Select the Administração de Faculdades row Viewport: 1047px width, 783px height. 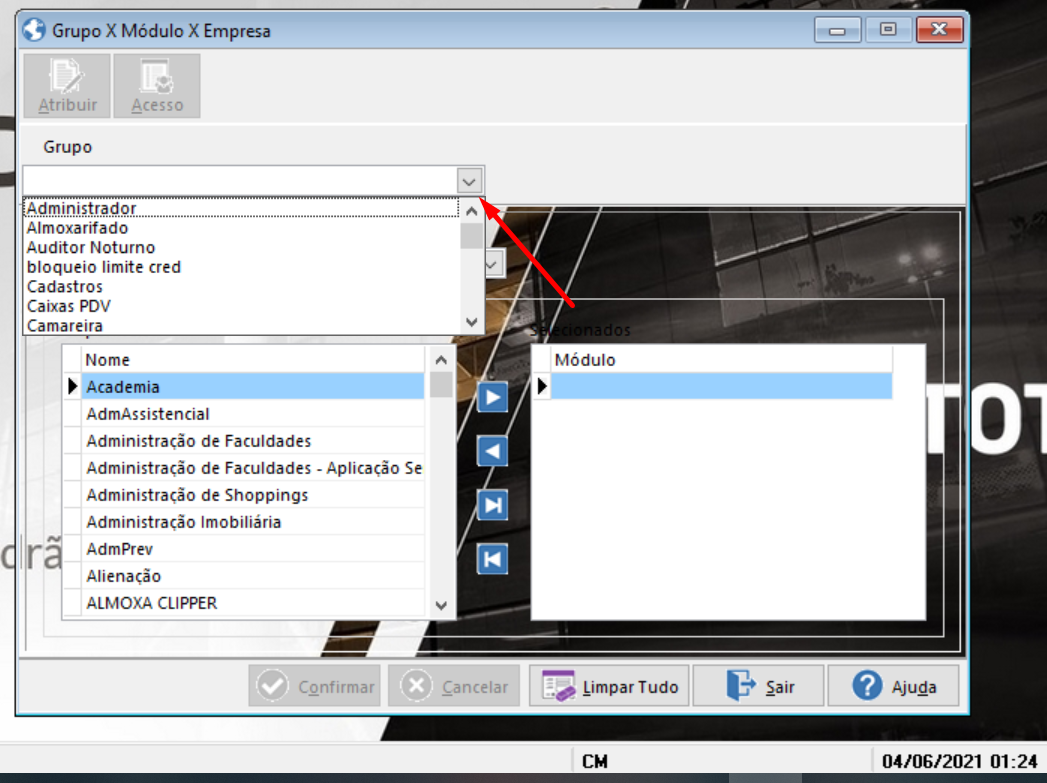point(253,441)
